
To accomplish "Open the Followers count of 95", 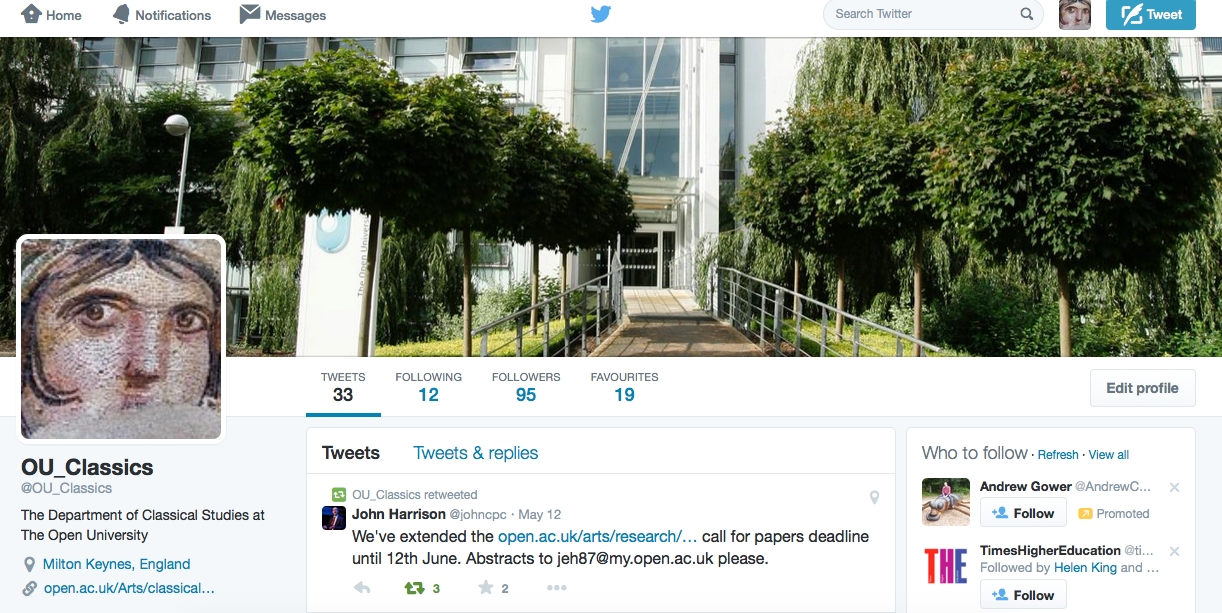I will 526,387.
